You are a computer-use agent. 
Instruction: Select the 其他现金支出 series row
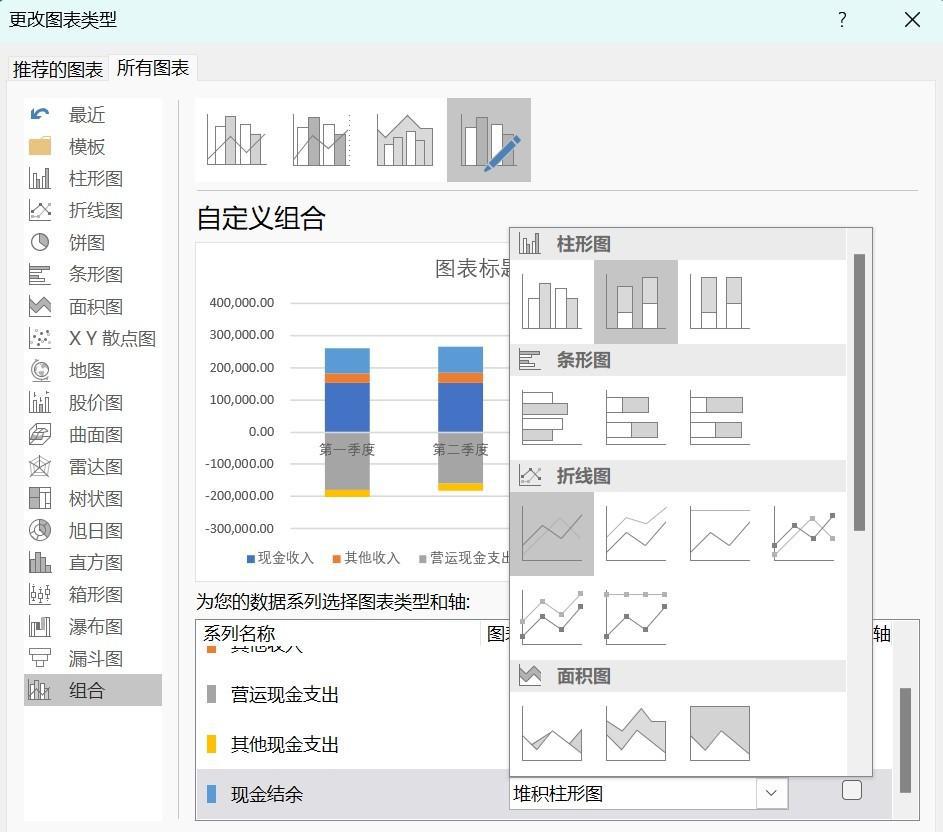352,744
